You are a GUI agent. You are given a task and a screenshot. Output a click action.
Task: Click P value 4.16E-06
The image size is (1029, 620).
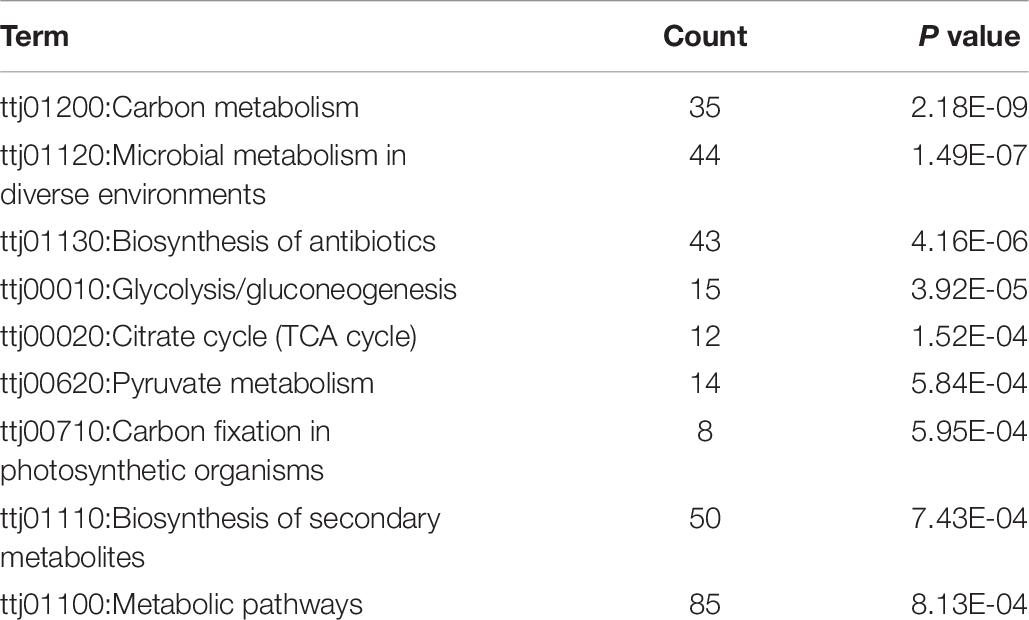[x=969, y=241]
